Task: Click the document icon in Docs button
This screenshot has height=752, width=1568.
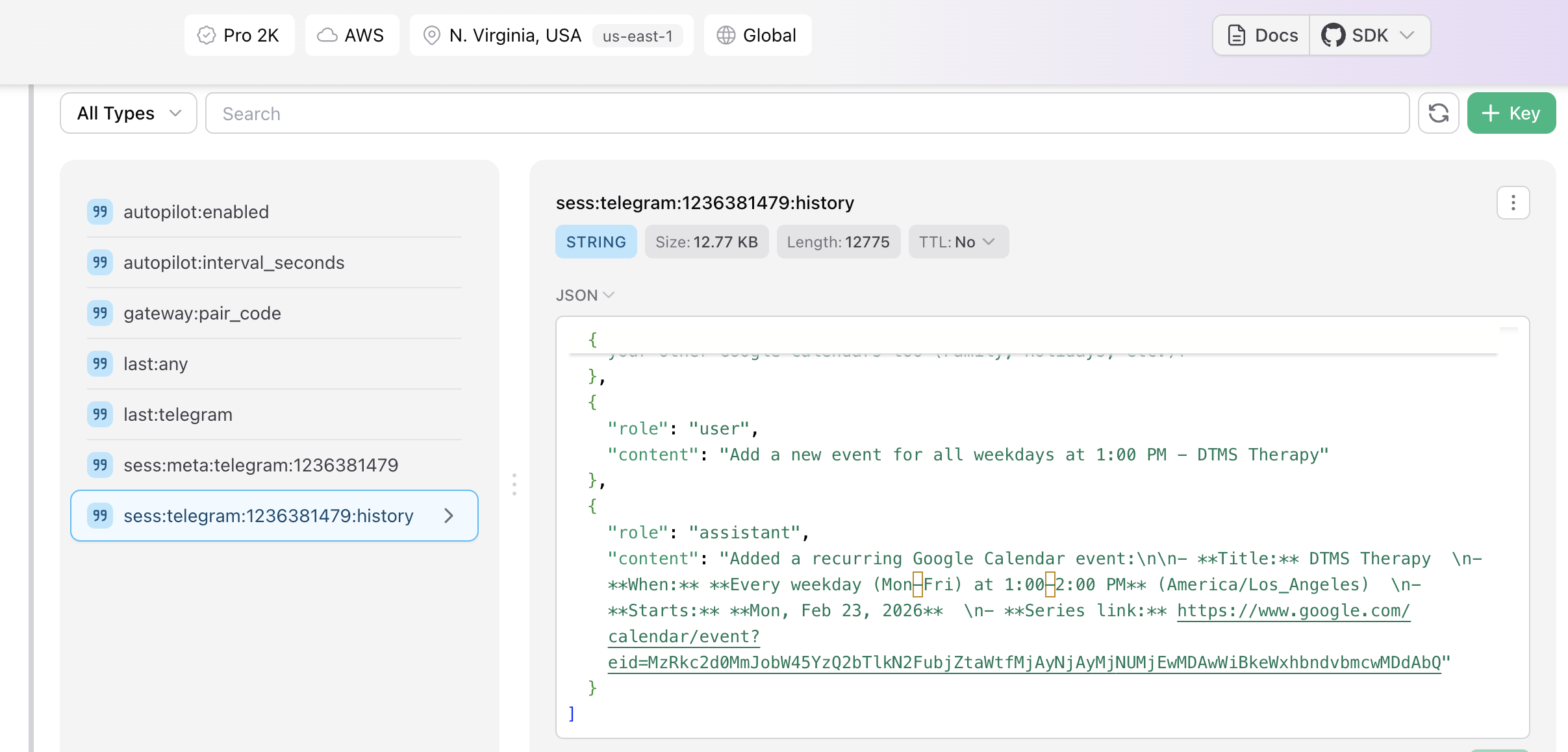Action: [1237, 35]
